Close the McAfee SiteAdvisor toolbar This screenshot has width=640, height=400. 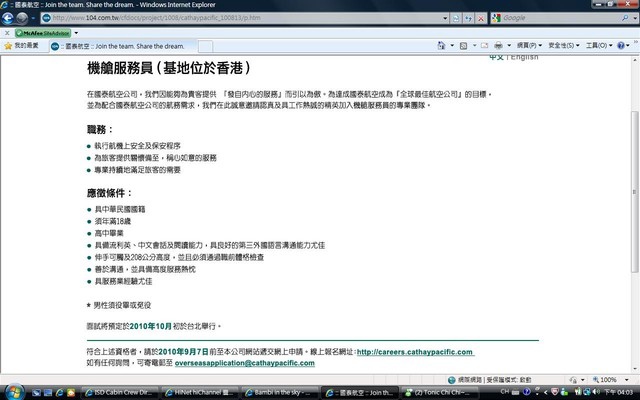(7, 33)
